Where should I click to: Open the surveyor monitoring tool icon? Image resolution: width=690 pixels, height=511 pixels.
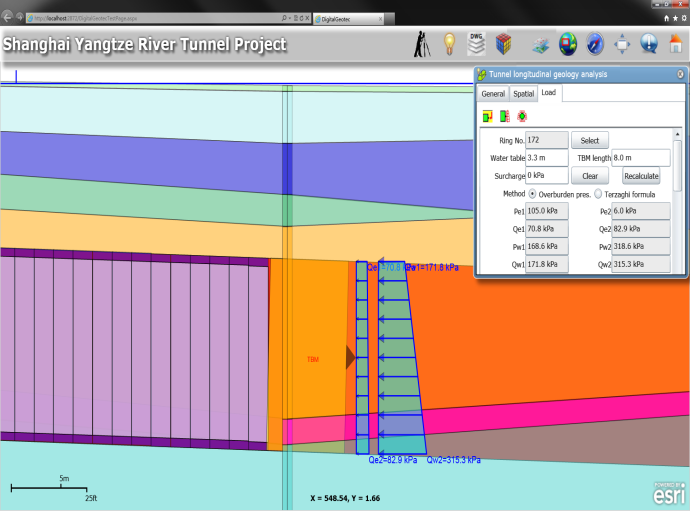point(422,44)
